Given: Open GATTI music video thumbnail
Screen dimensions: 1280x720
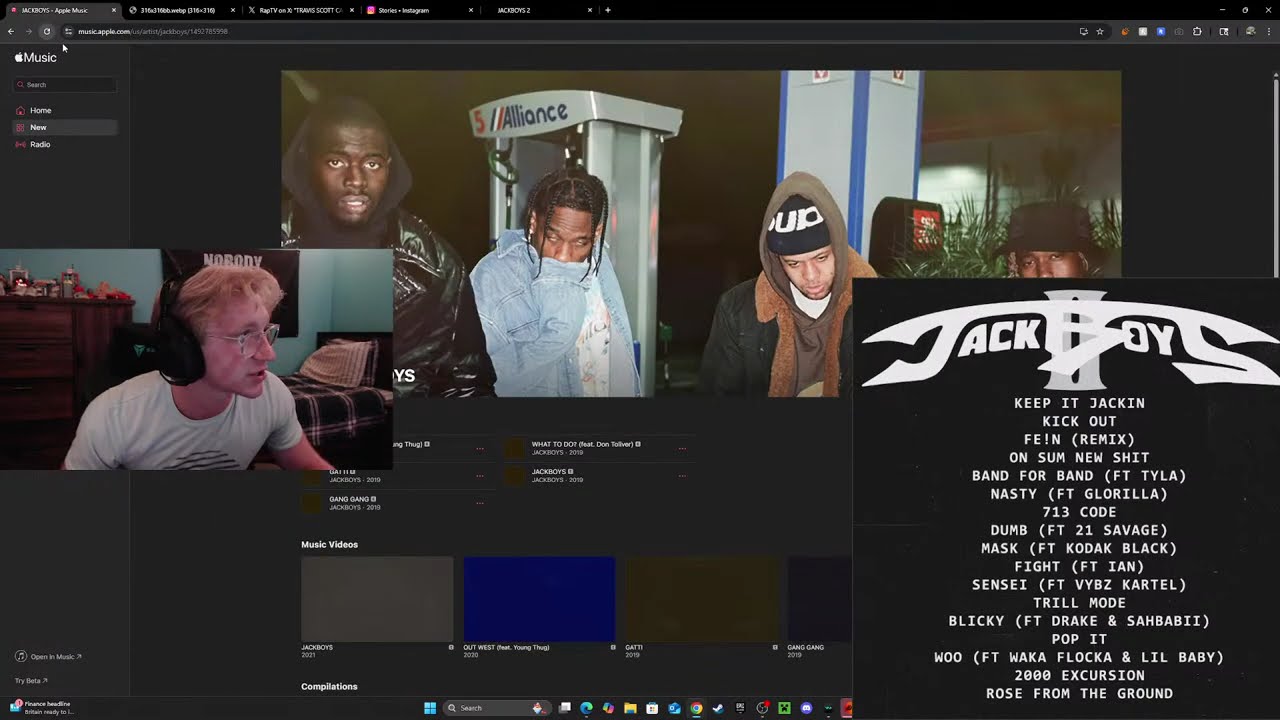Looking at the screenshot, I should [x=701, y=599].
